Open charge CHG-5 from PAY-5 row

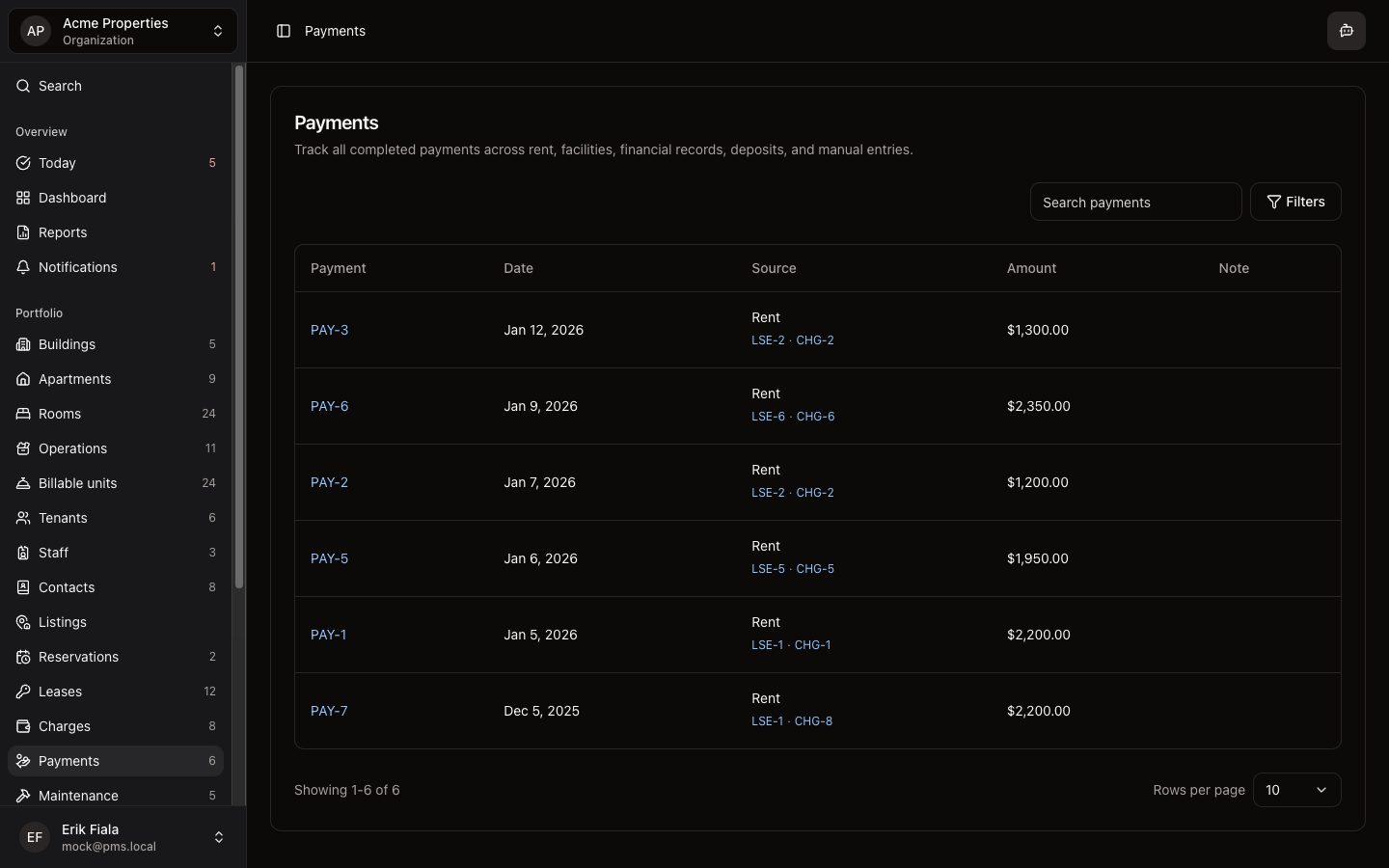pyautogui.click(x=815, y=569)
